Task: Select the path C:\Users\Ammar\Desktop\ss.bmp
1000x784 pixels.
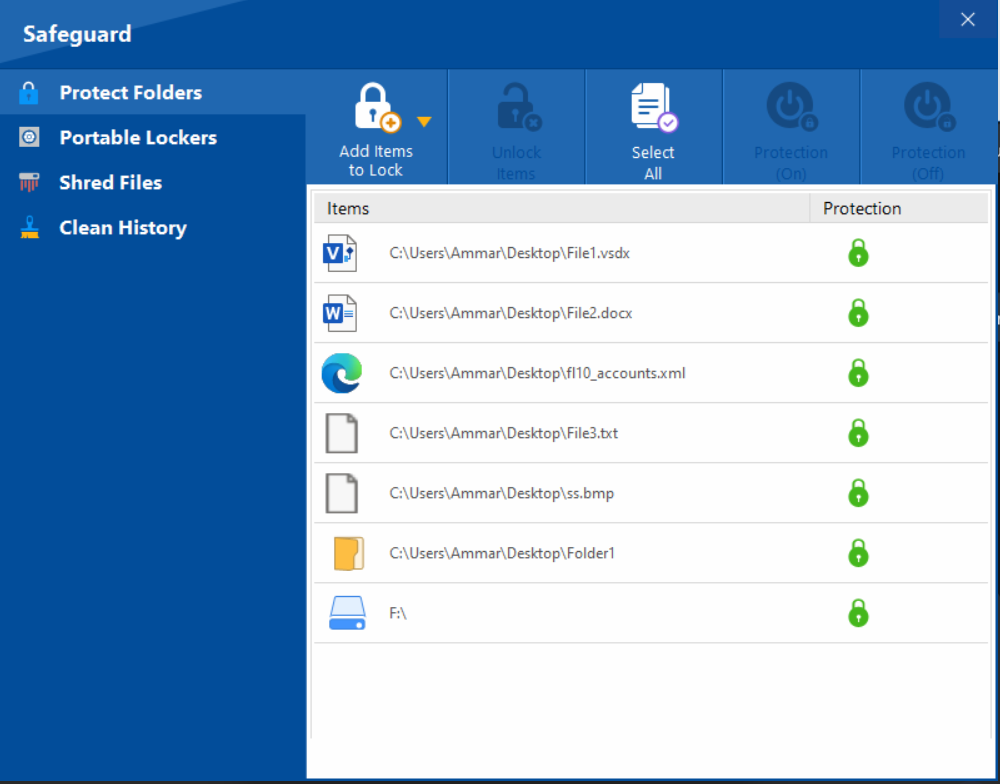Action: tap(502, 493)
